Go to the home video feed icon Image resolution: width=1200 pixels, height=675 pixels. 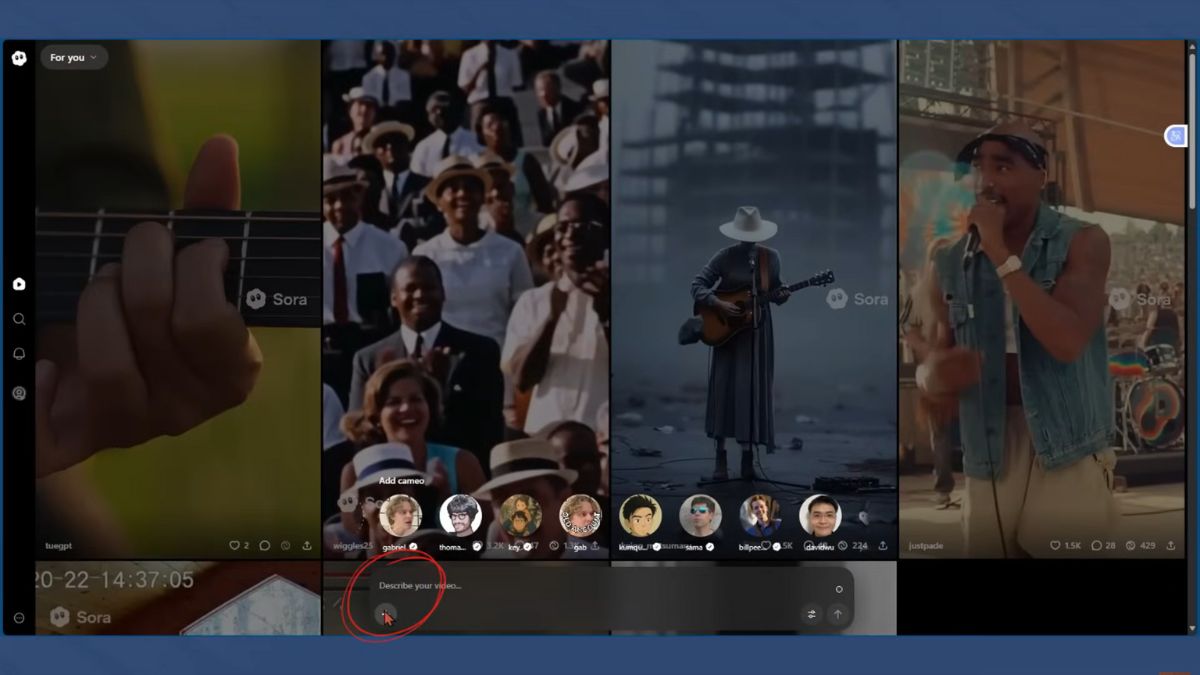[19, 284]
